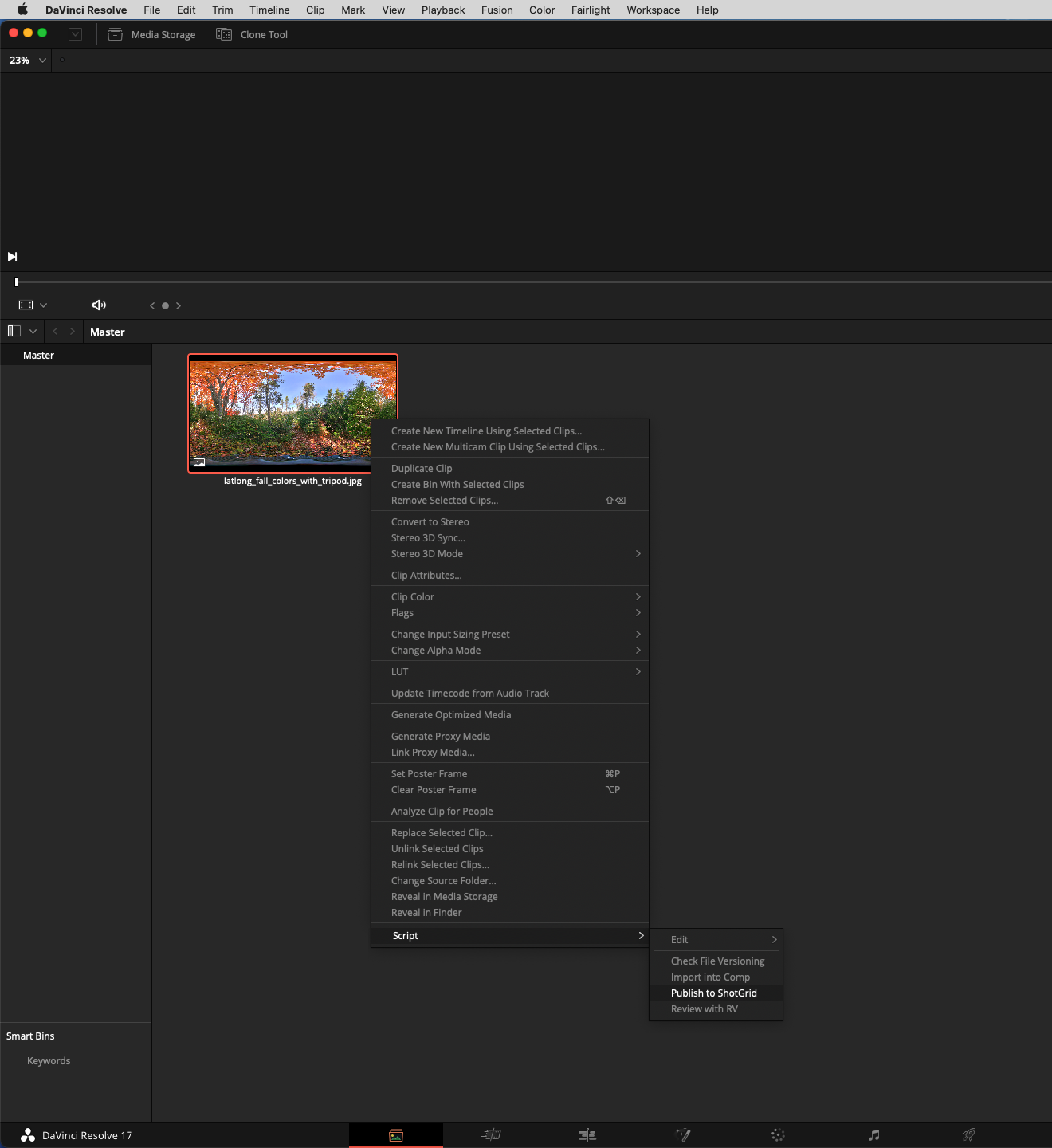Switch to the Color page icon
The width and height of the screenshot is (1052, 1148).
(778, 1135)
